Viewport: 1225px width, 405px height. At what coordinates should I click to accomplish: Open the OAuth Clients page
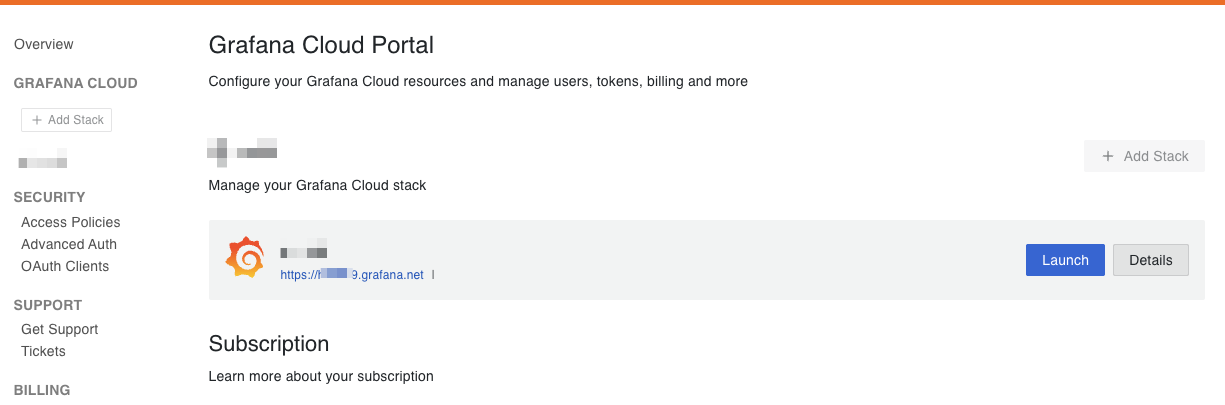(65, 266)
